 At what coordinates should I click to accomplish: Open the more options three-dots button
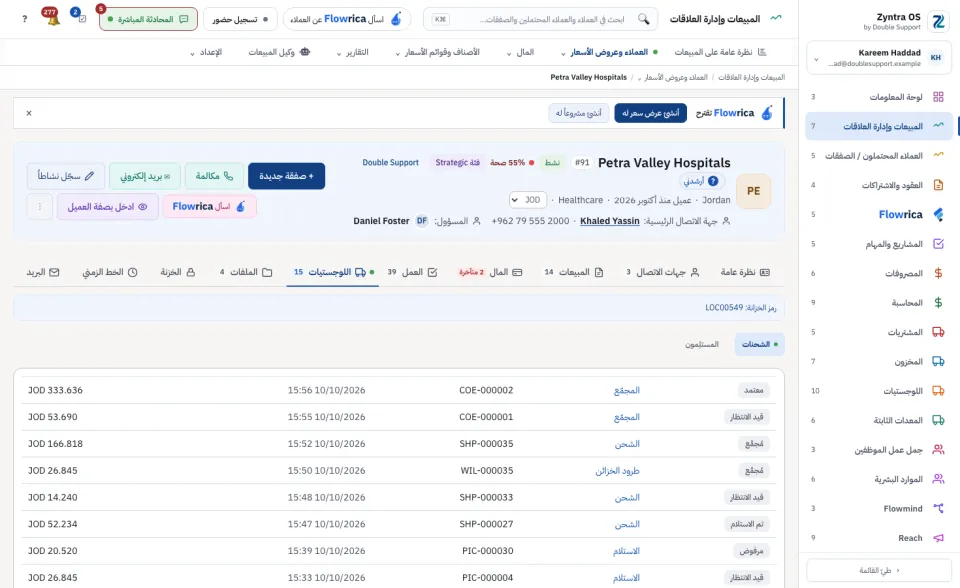pos(40,207)
